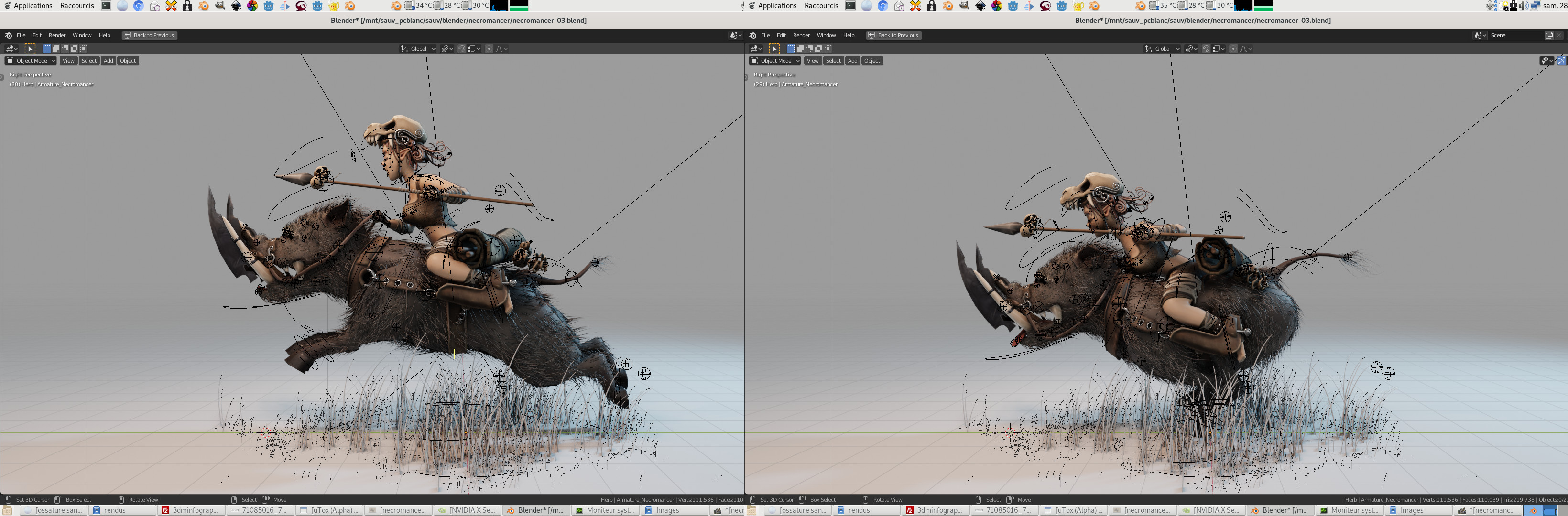1568x516 pixels.
Task: Expand the right viewport toolbar edge arrow
Action: click(x=746, y=77)
